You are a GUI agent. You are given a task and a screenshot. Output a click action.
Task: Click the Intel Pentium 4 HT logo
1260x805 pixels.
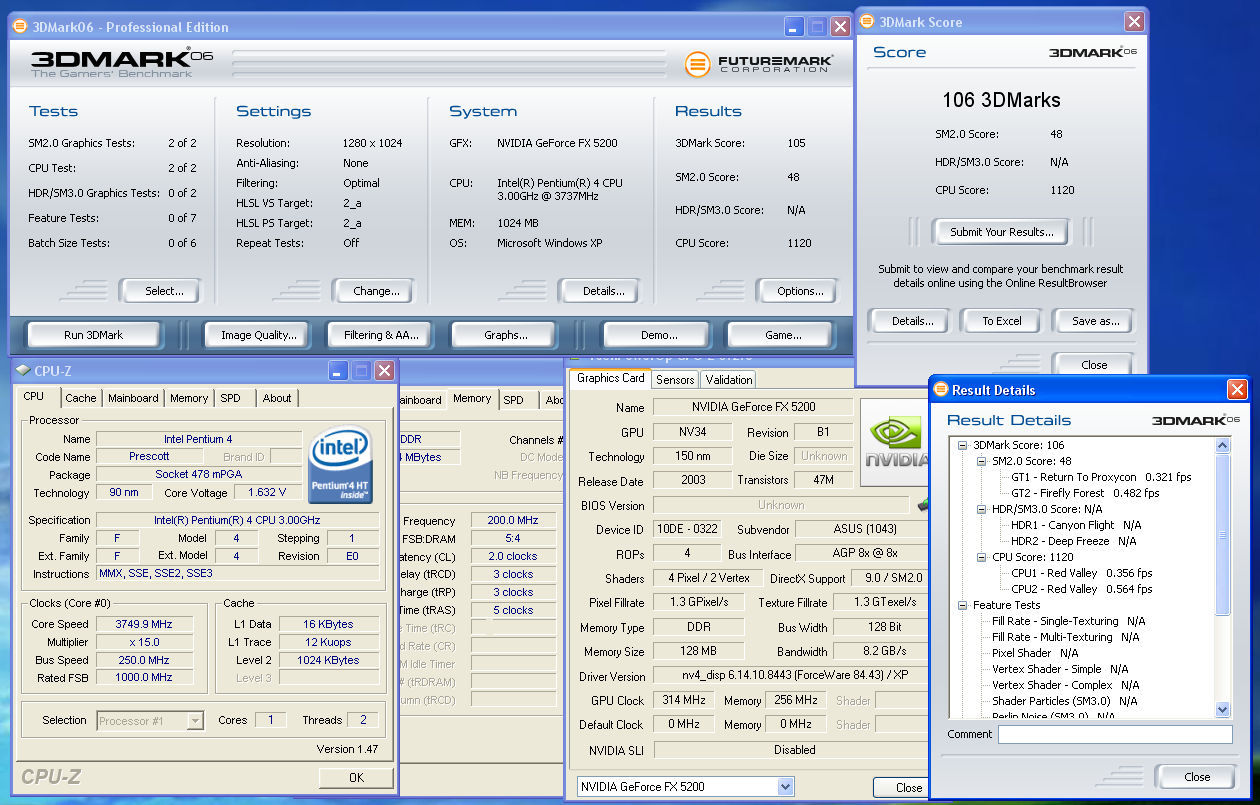pos(341,464)
